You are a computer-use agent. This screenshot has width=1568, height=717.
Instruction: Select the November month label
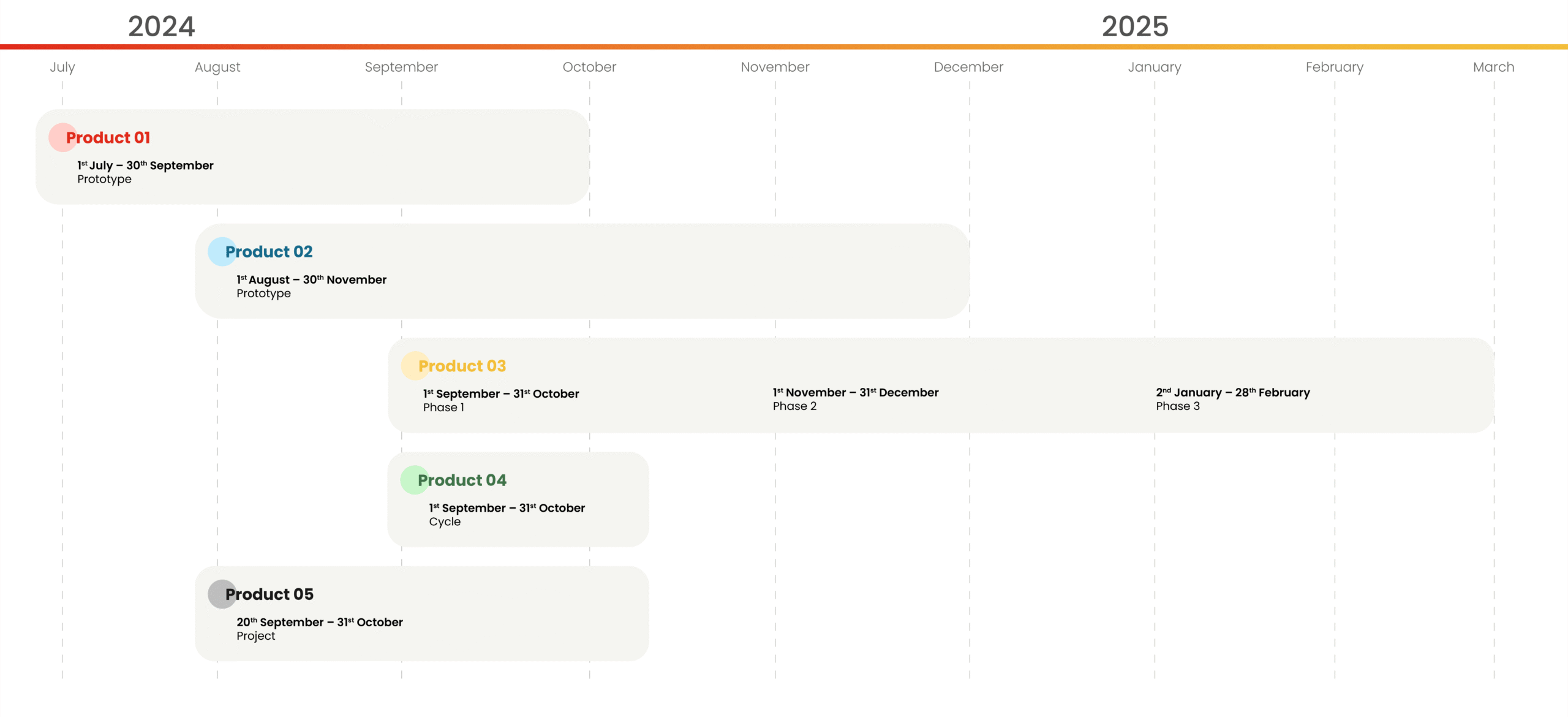tap(775, 67)
